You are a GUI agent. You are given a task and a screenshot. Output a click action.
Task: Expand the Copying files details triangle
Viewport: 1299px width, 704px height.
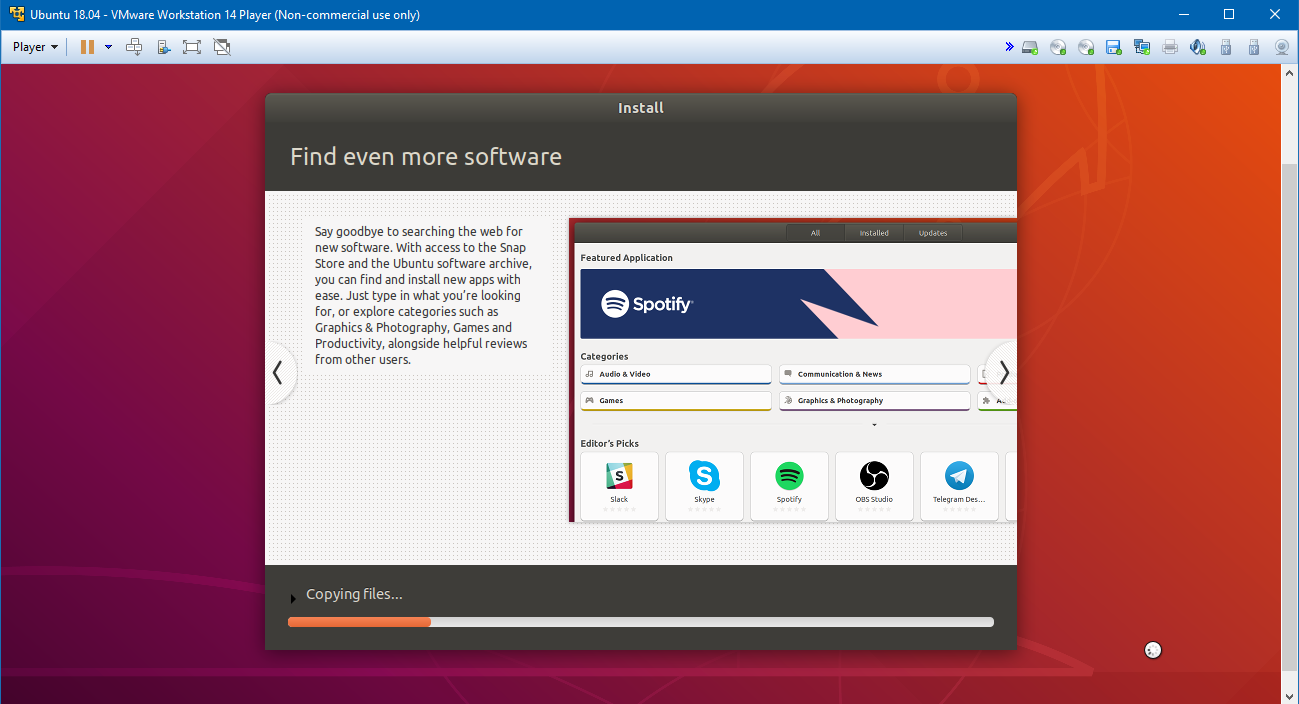pos(293,599)
